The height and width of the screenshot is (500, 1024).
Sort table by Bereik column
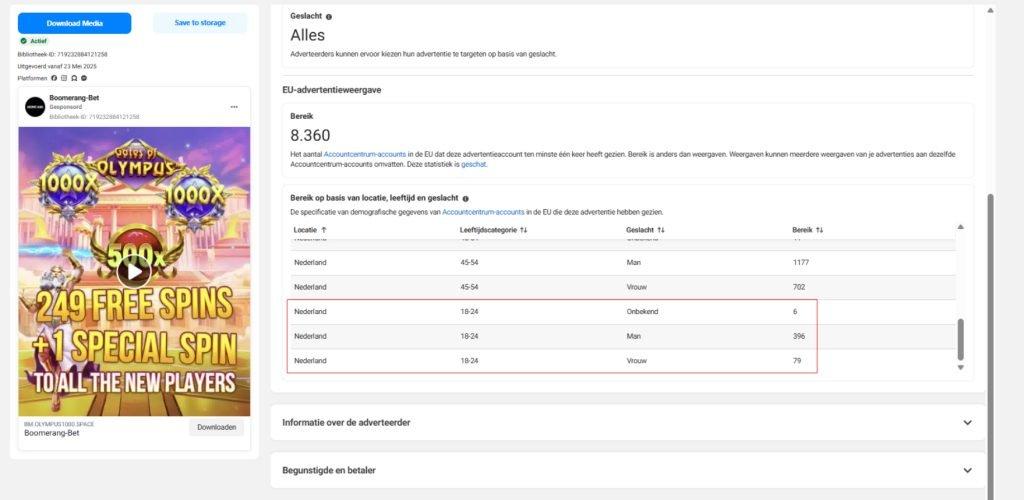[808, 230]
